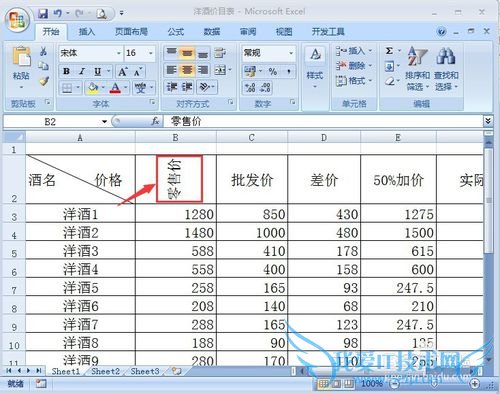Click the Clear eraser icon
Screen dimensions: 500x394
(389, 81)
